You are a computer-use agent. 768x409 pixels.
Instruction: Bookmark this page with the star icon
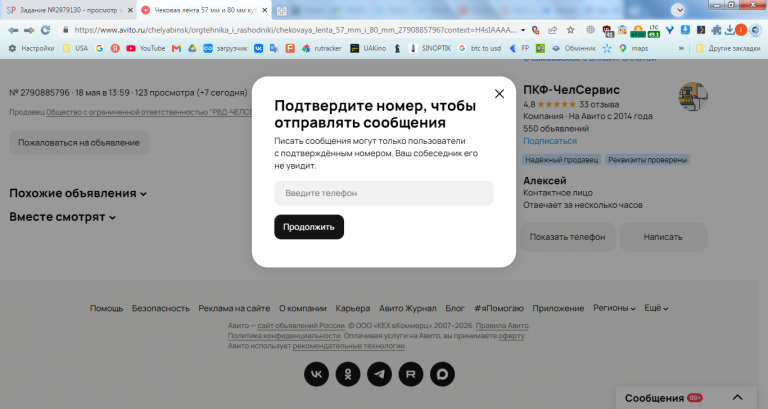570,30
